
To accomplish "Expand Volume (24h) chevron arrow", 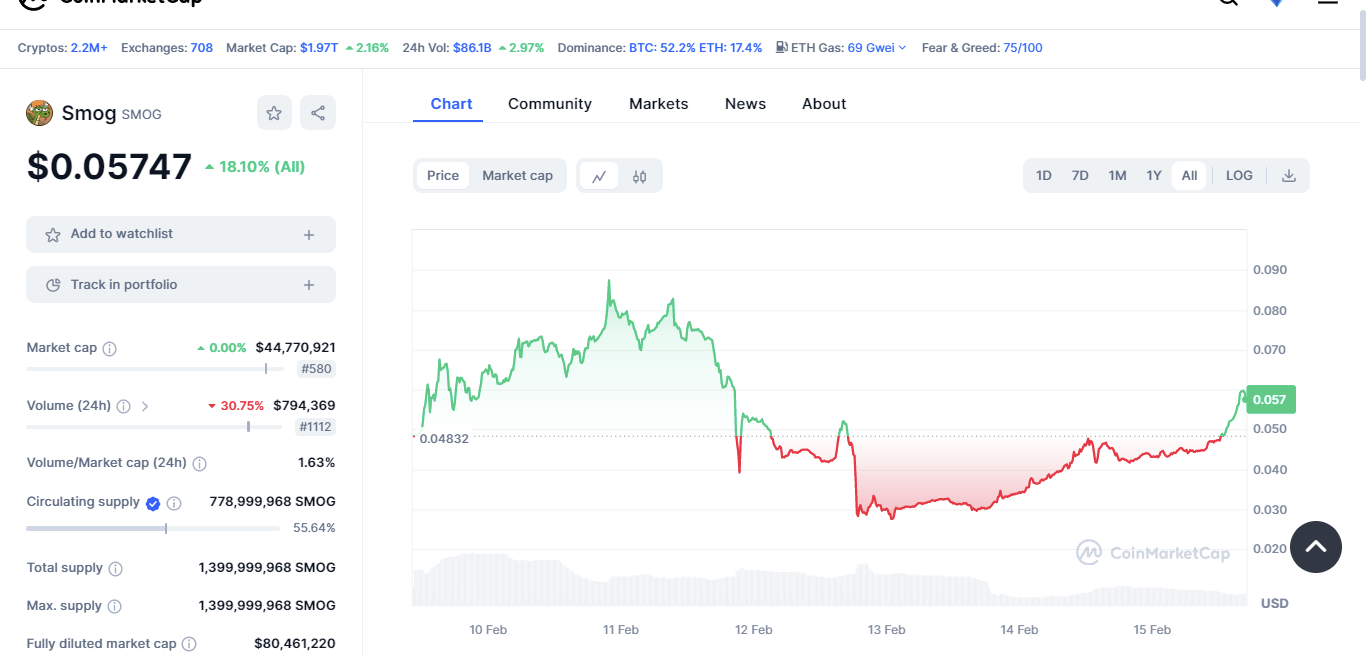I will [145, 406].
